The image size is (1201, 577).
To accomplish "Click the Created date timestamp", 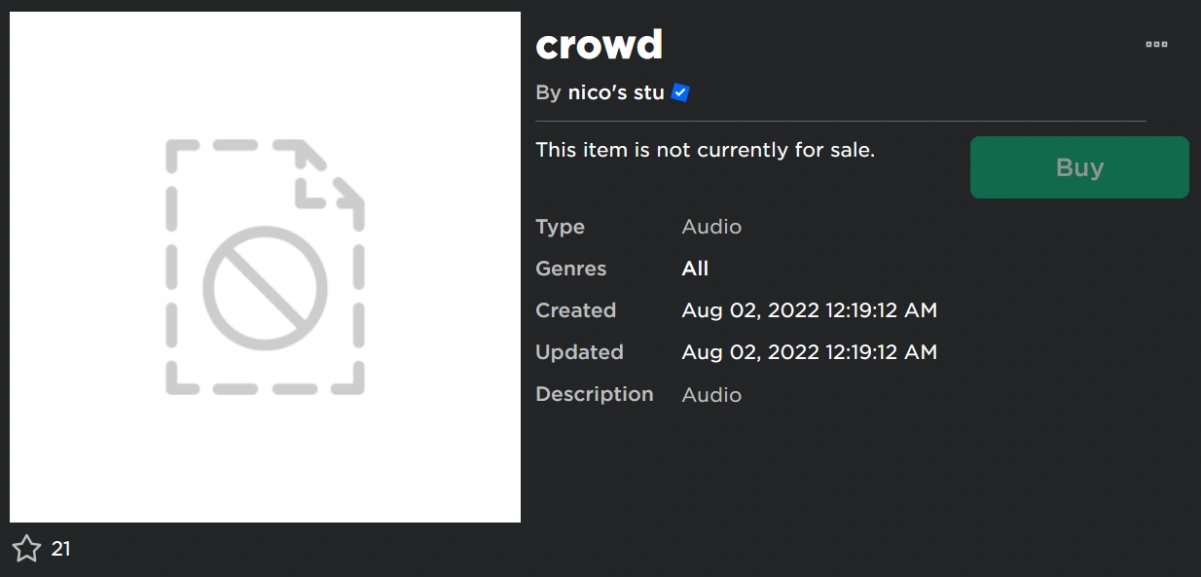I will pyautogui.click(x=809, y=311).
